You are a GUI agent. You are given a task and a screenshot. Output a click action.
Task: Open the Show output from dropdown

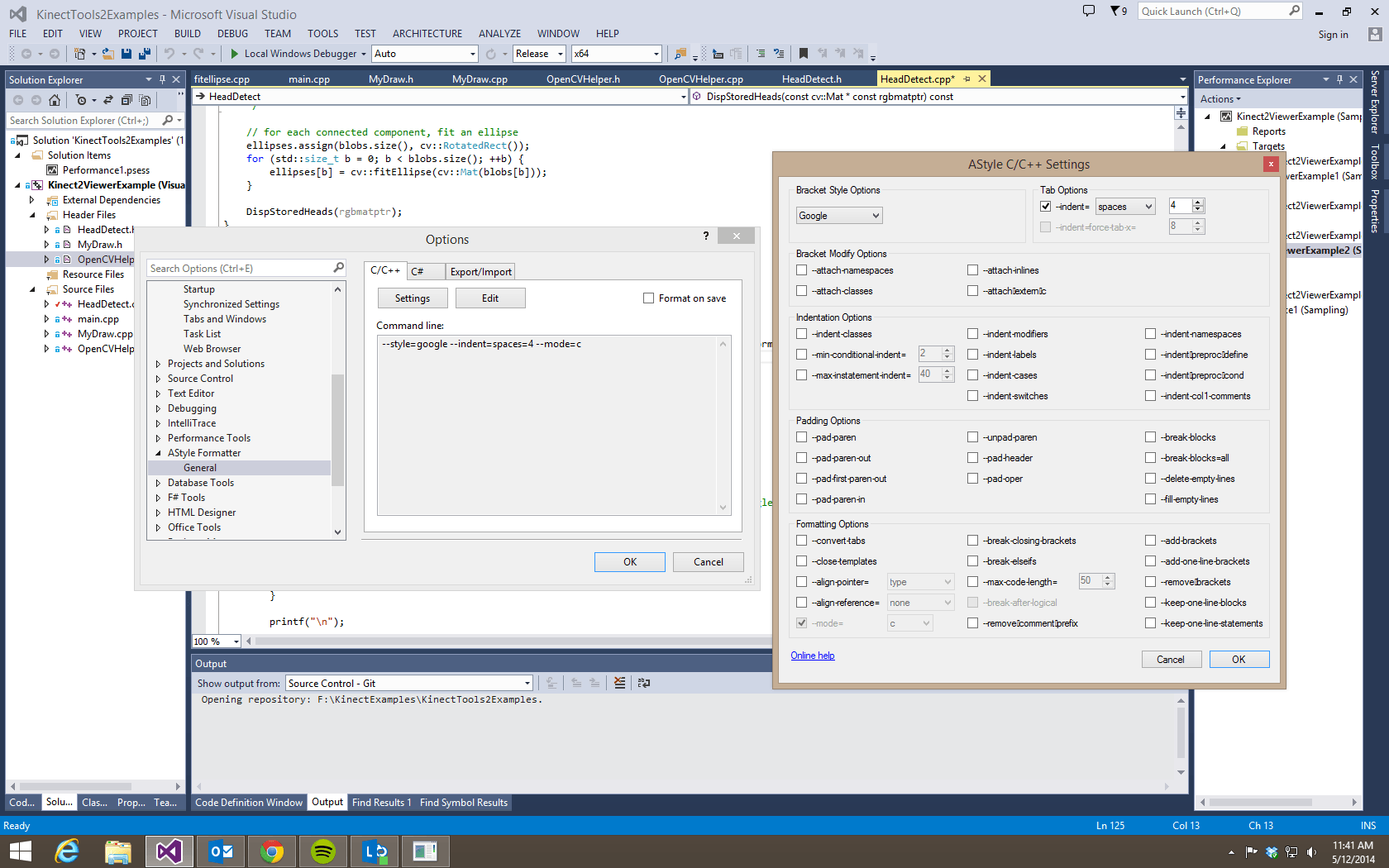(409, 684)
